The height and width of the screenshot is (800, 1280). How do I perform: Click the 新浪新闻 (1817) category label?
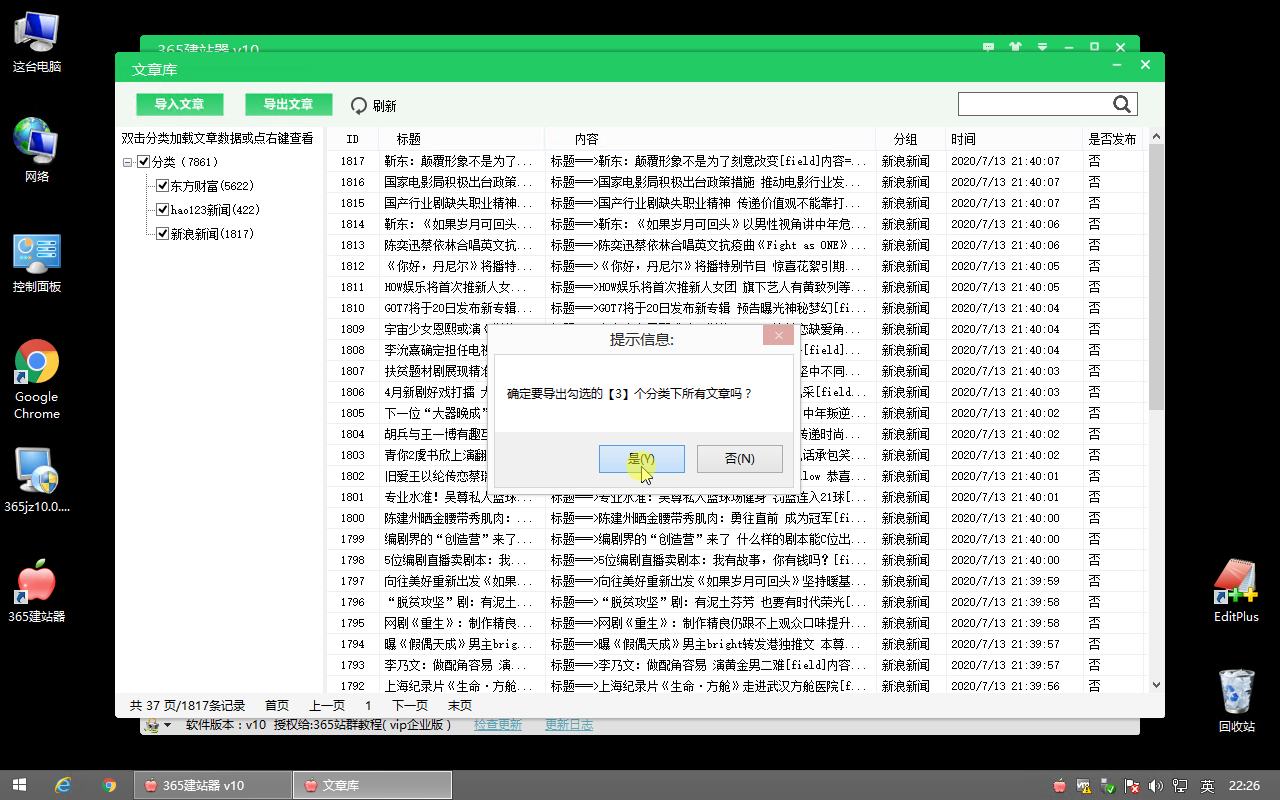pyautogui.click(x=212, y=234)
